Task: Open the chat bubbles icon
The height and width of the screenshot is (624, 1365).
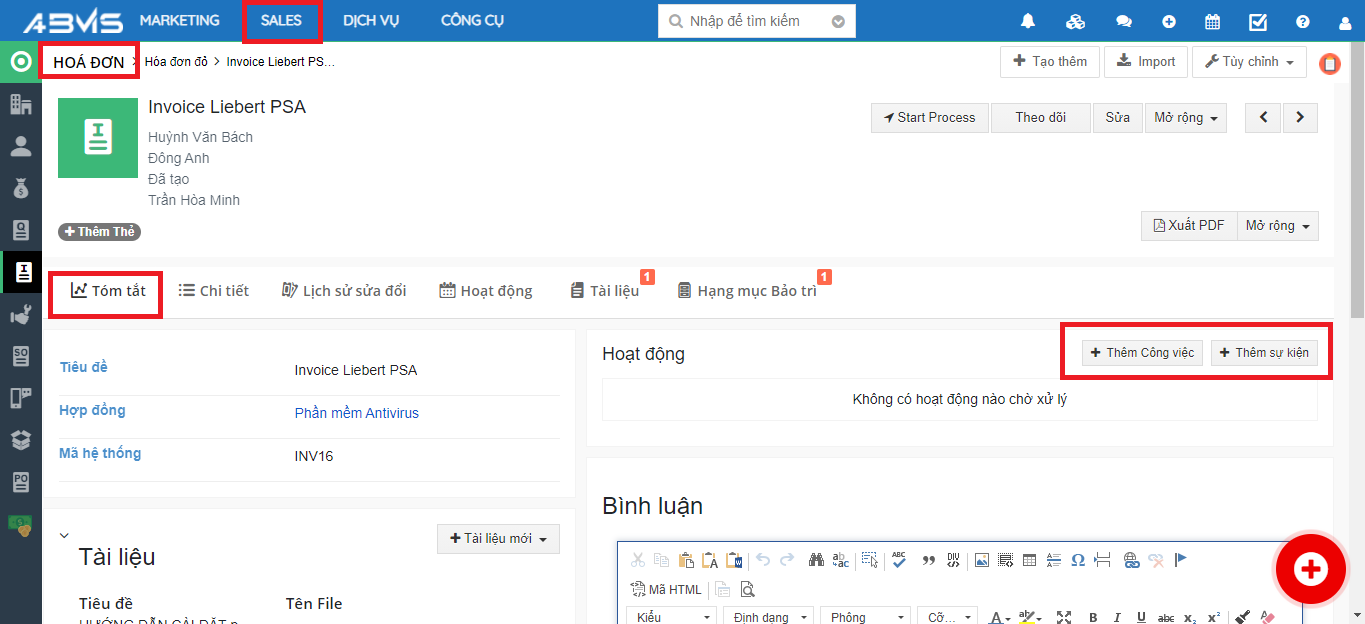Action: click(x=1124, y=21)
